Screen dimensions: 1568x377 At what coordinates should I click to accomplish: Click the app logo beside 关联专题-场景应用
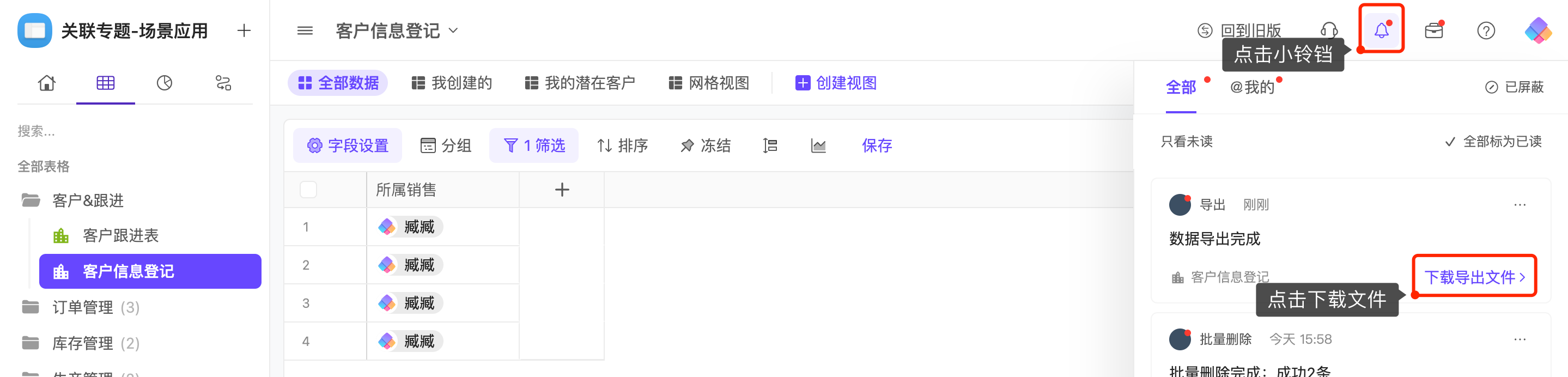(35, 30)
